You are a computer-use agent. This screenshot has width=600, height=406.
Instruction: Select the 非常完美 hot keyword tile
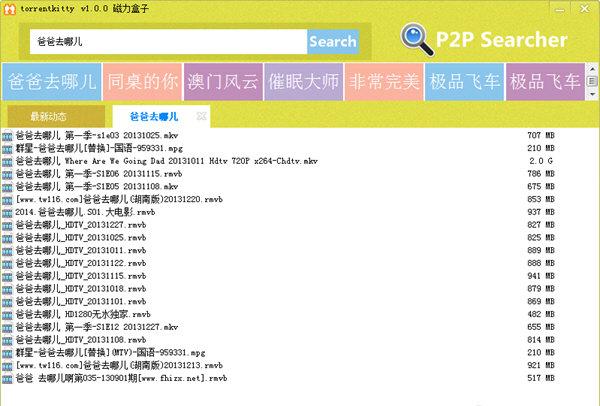[x=383, y=80]
